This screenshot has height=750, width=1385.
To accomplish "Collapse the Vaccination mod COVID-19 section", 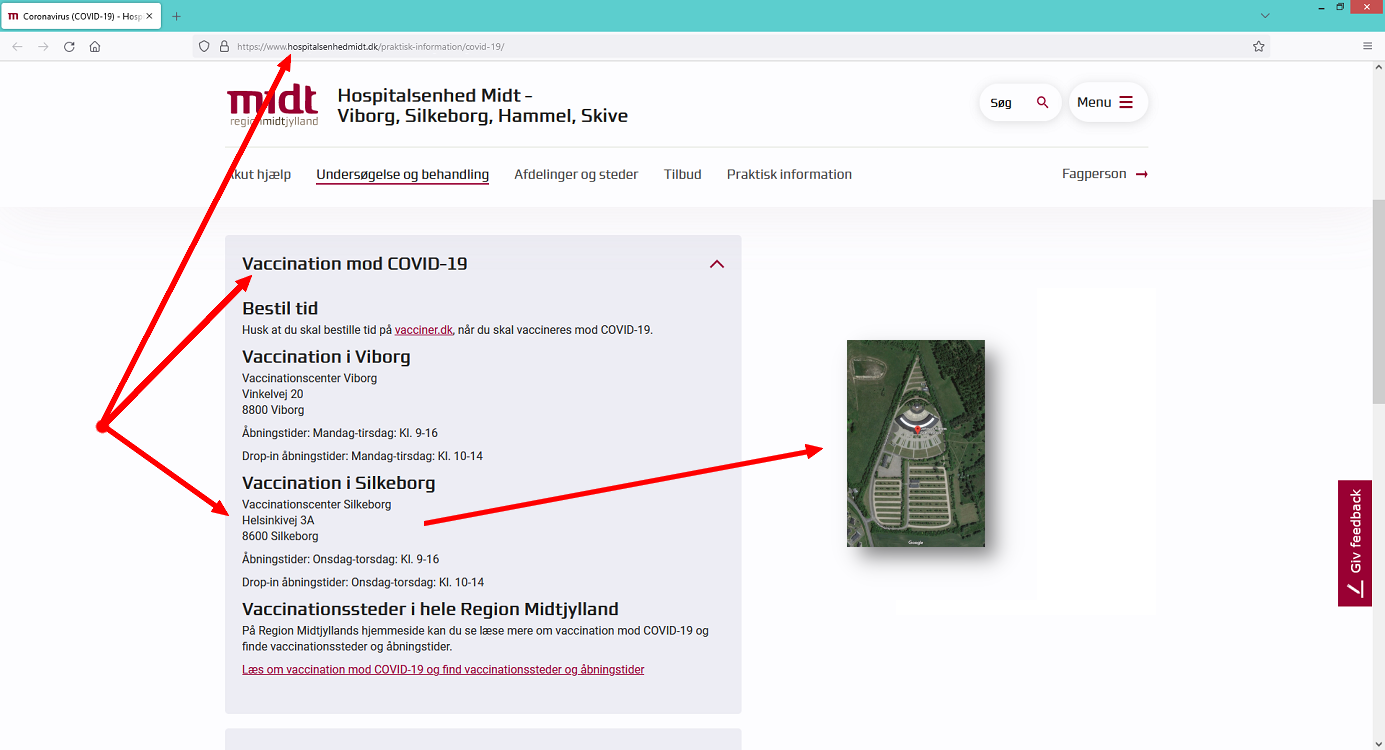I will pos(716,264).
